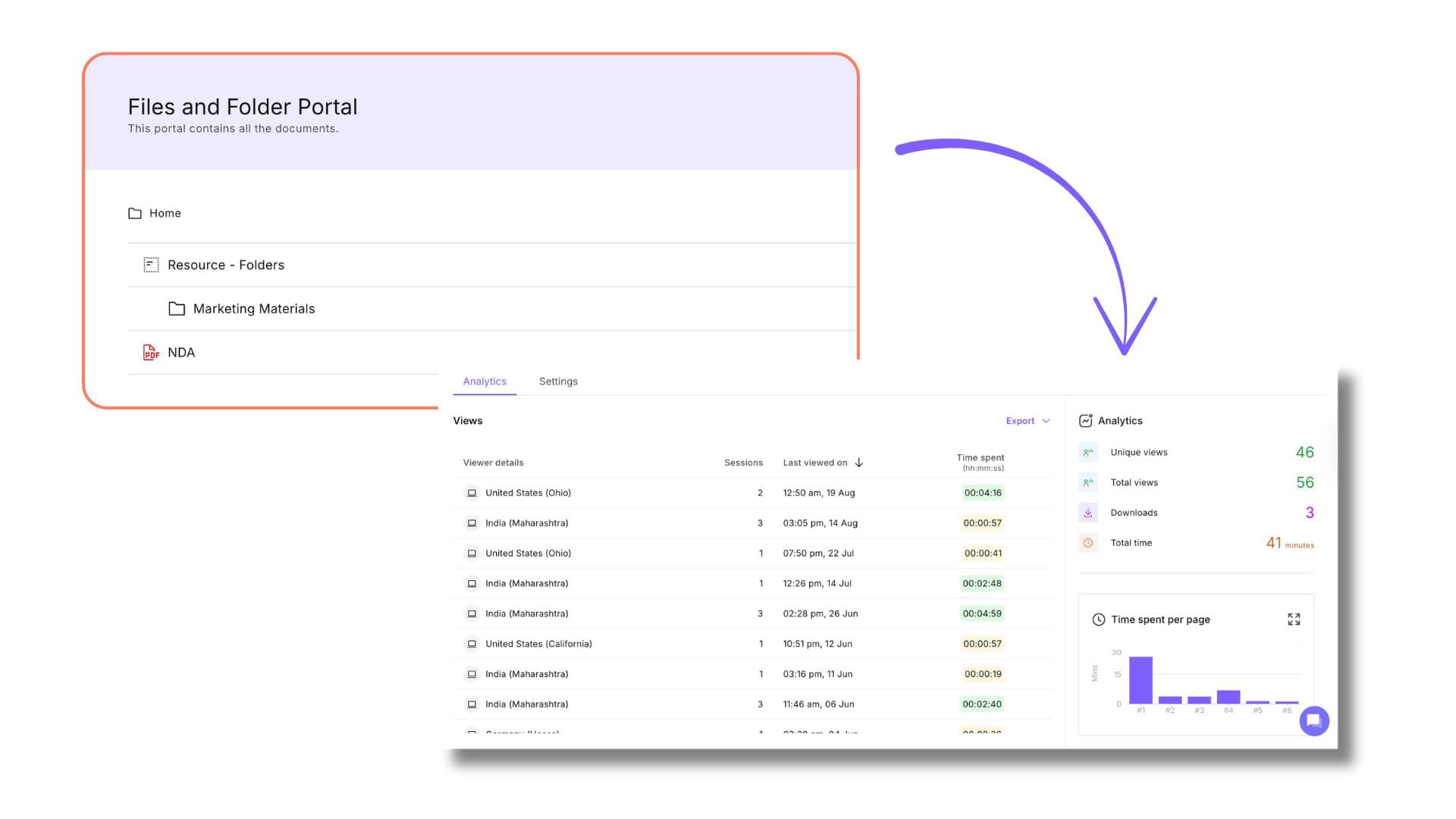Open the NDA document
Screen dimensions: 1456x819
181,352
